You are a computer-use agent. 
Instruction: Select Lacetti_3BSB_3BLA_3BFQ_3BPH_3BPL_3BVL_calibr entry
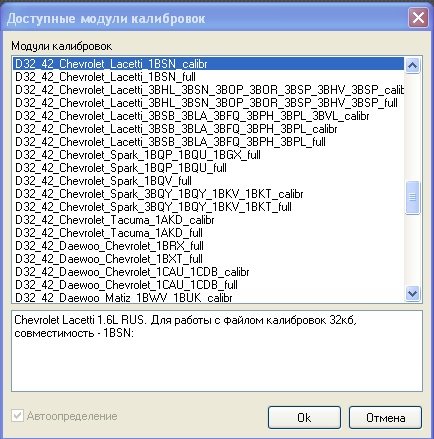tap(208, 116)
